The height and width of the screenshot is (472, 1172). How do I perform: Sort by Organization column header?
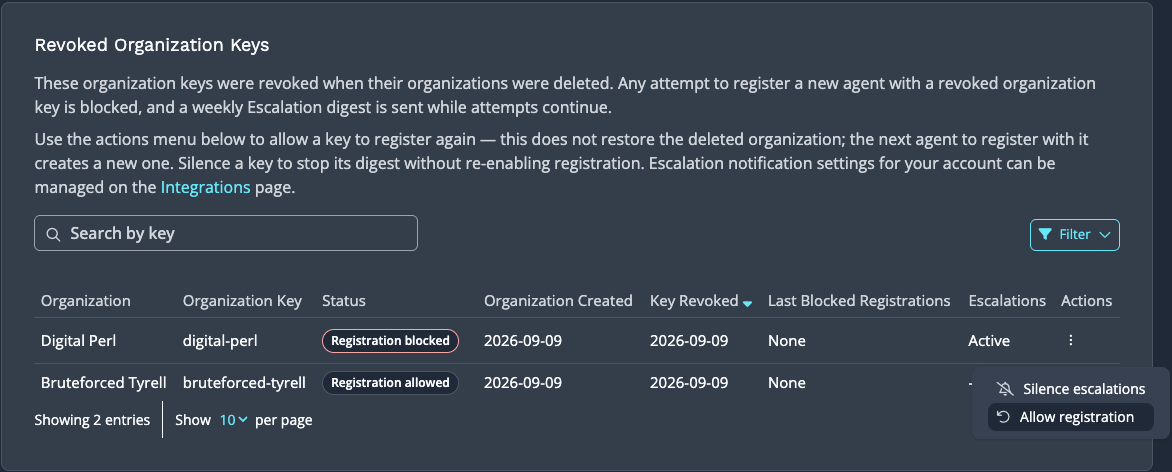pos(86,301)
